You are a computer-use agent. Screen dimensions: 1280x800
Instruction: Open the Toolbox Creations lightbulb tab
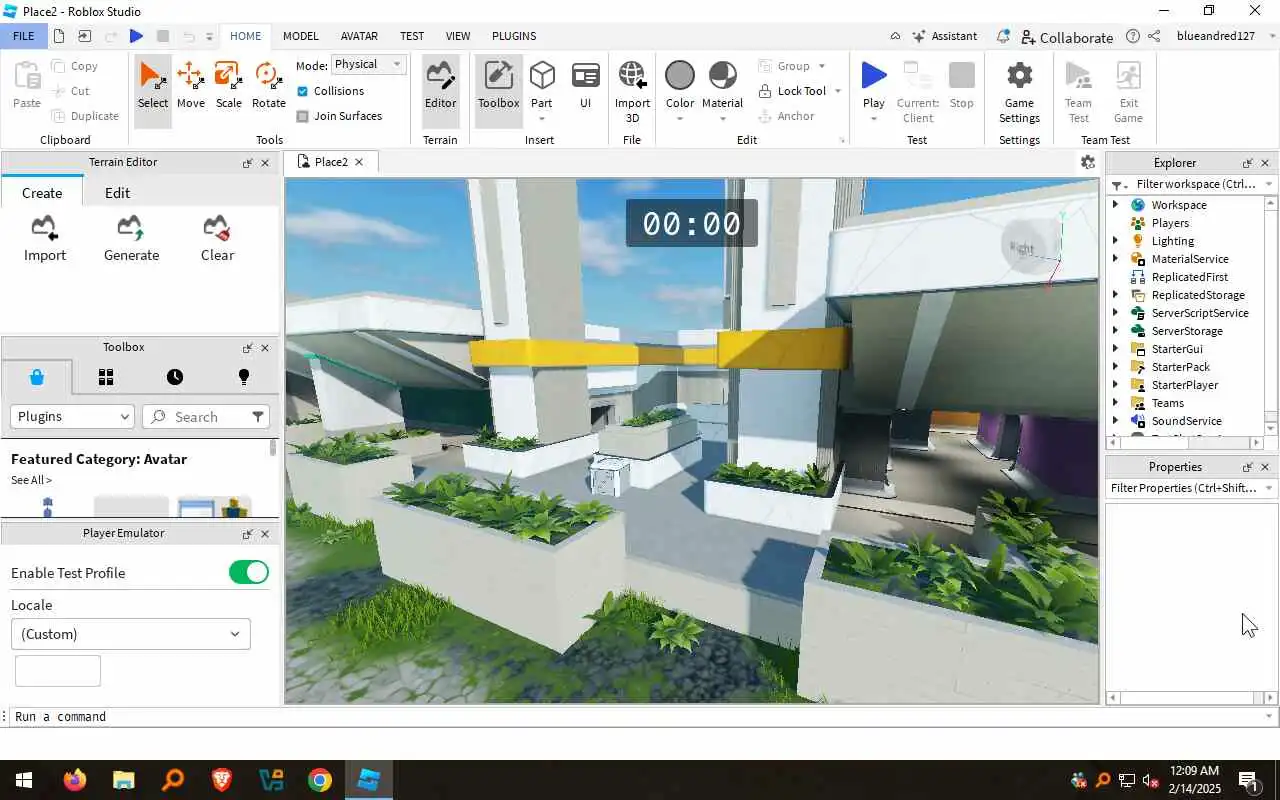pyautogui.click(x=243, y=377)
